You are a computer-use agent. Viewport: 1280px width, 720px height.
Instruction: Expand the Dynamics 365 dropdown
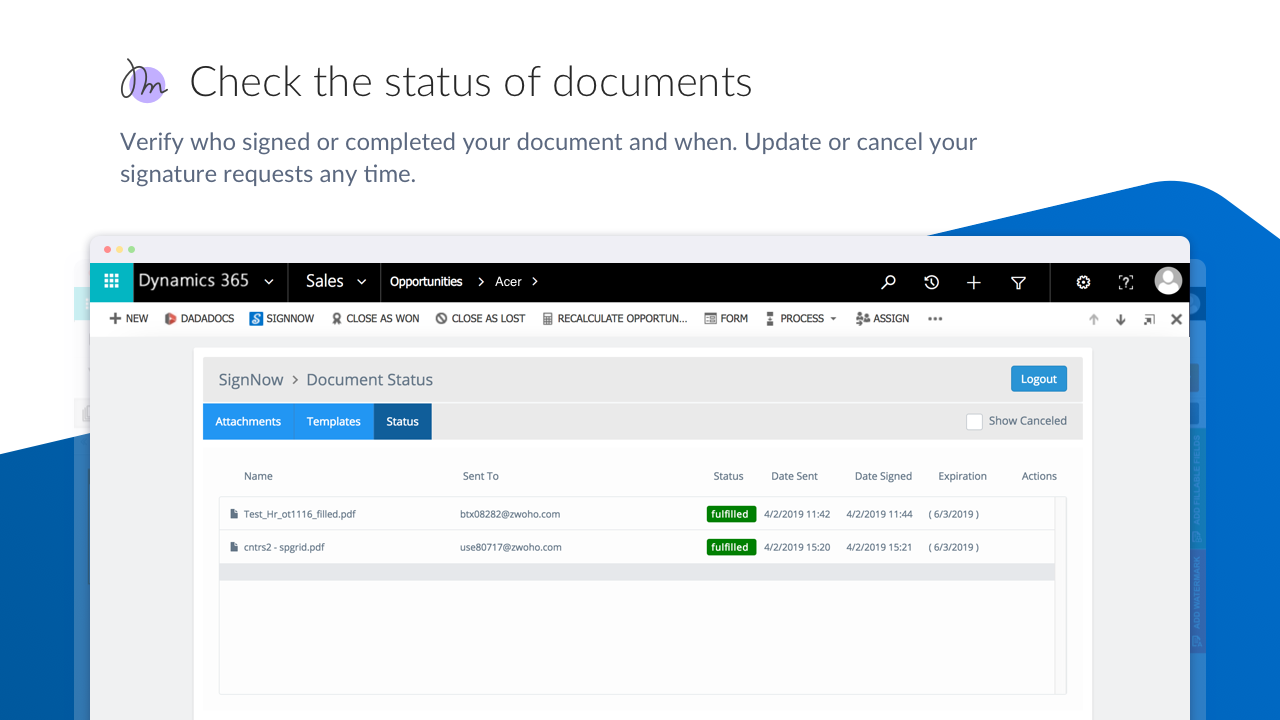pyautogui.click(x=269, y=282)
